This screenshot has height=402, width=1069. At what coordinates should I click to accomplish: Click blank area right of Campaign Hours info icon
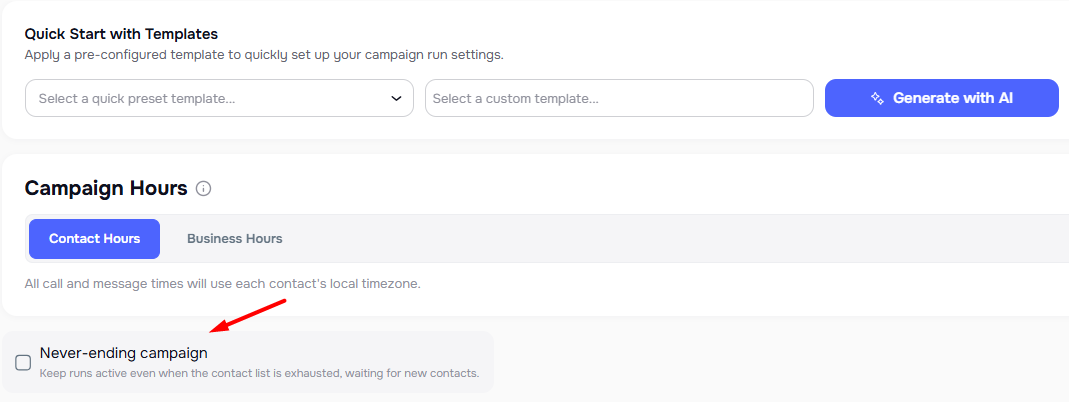[600, 188]
